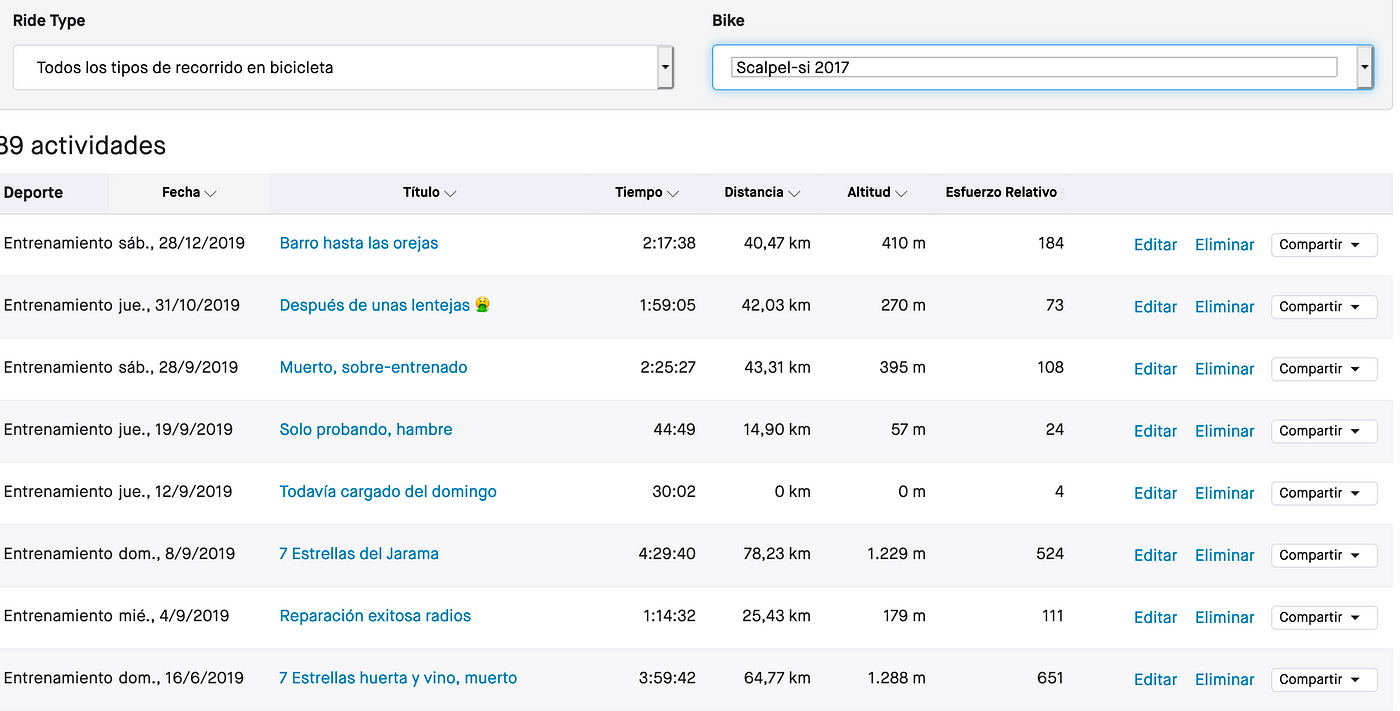Viewport: 1400px width, 711px height.
Task: Open activity 7 Estrellas del Jarama
Action: coord(359,553)
